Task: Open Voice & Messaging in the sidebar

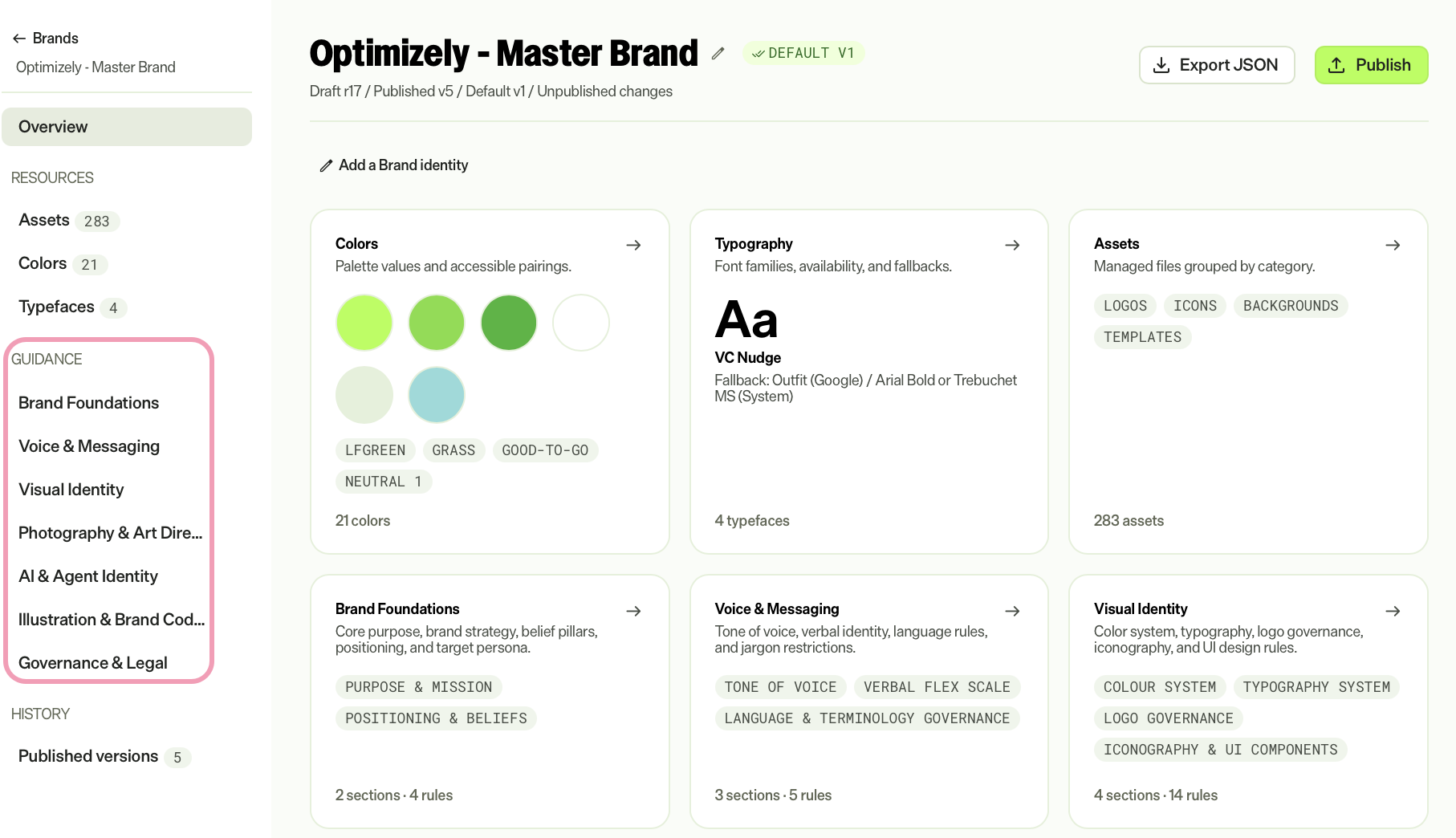Action: point(89,446)
